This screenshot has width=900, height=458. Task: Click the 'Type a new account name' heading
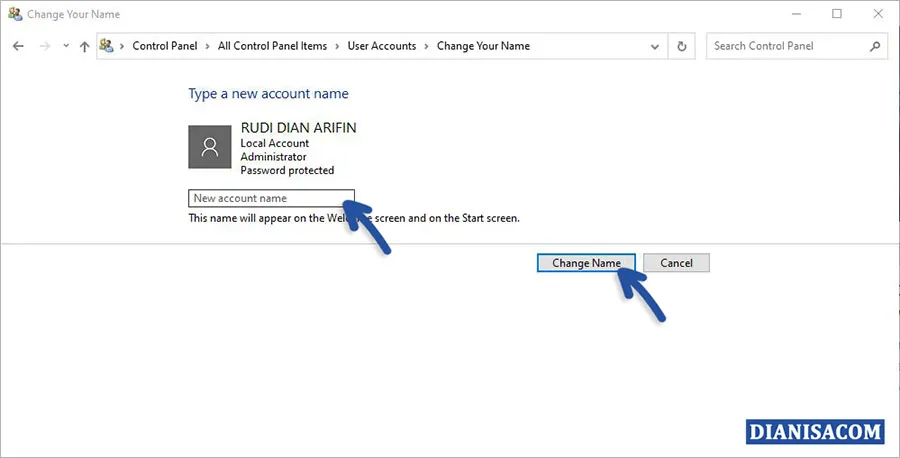[269, 94]
